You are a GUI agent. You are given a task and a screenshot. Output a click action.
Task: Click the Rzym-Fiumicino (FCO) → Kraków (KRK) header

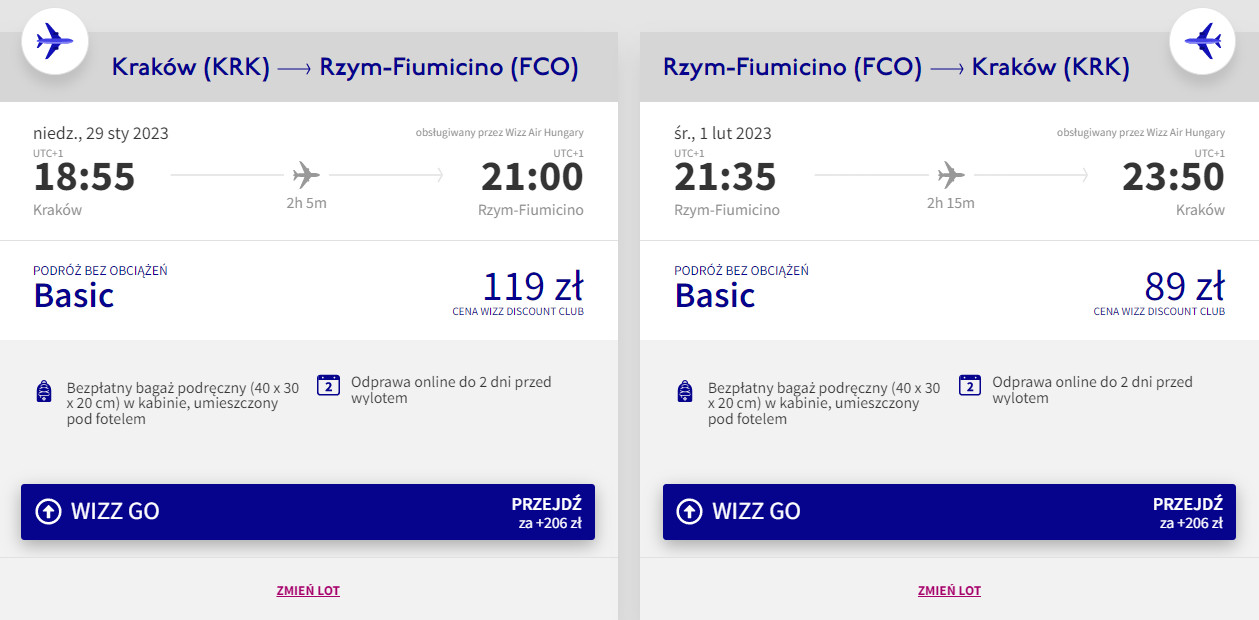point(896,67)
